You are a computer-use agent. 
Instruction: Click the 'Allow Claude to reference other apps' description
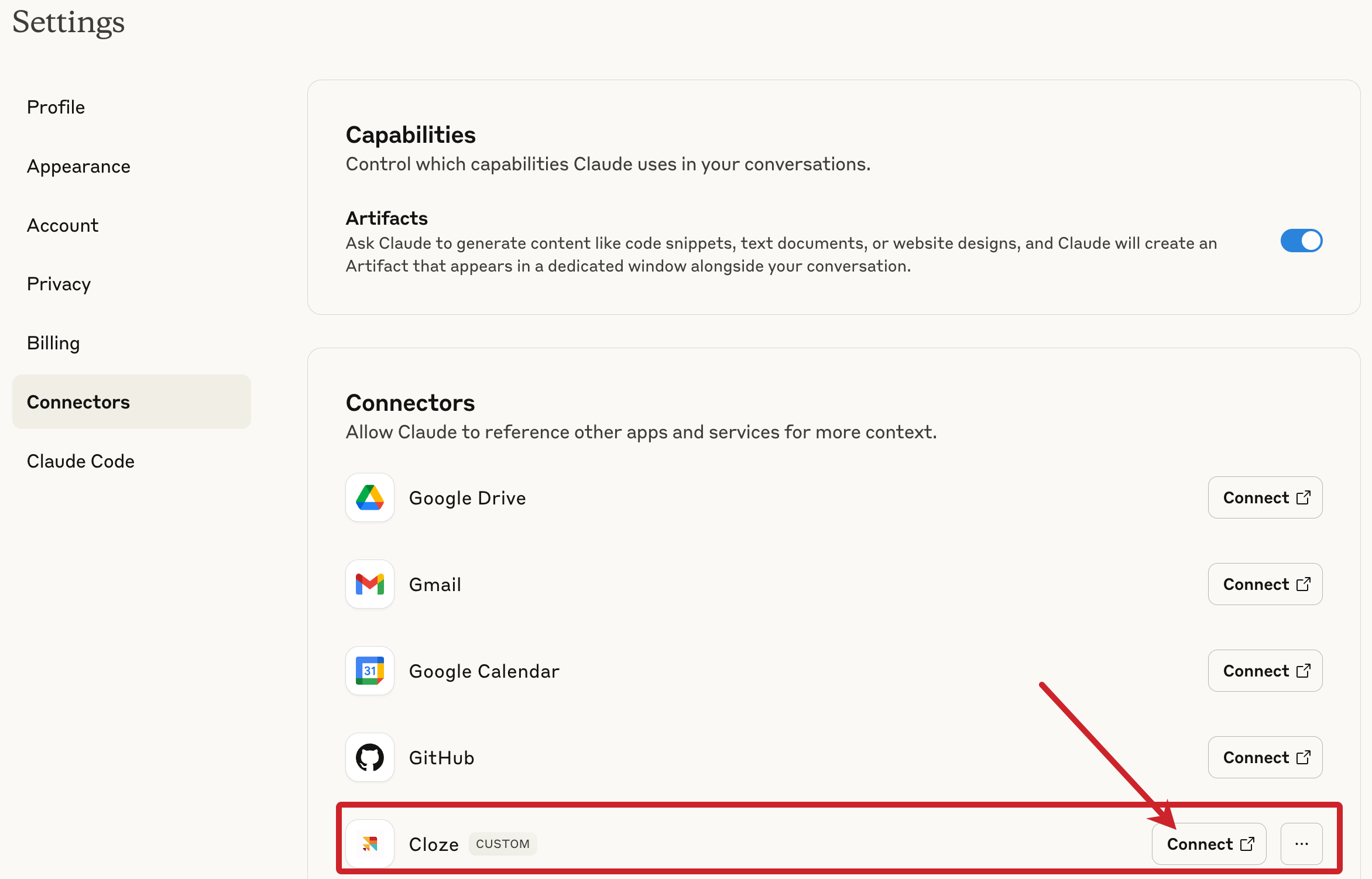[x=641, y=432]
